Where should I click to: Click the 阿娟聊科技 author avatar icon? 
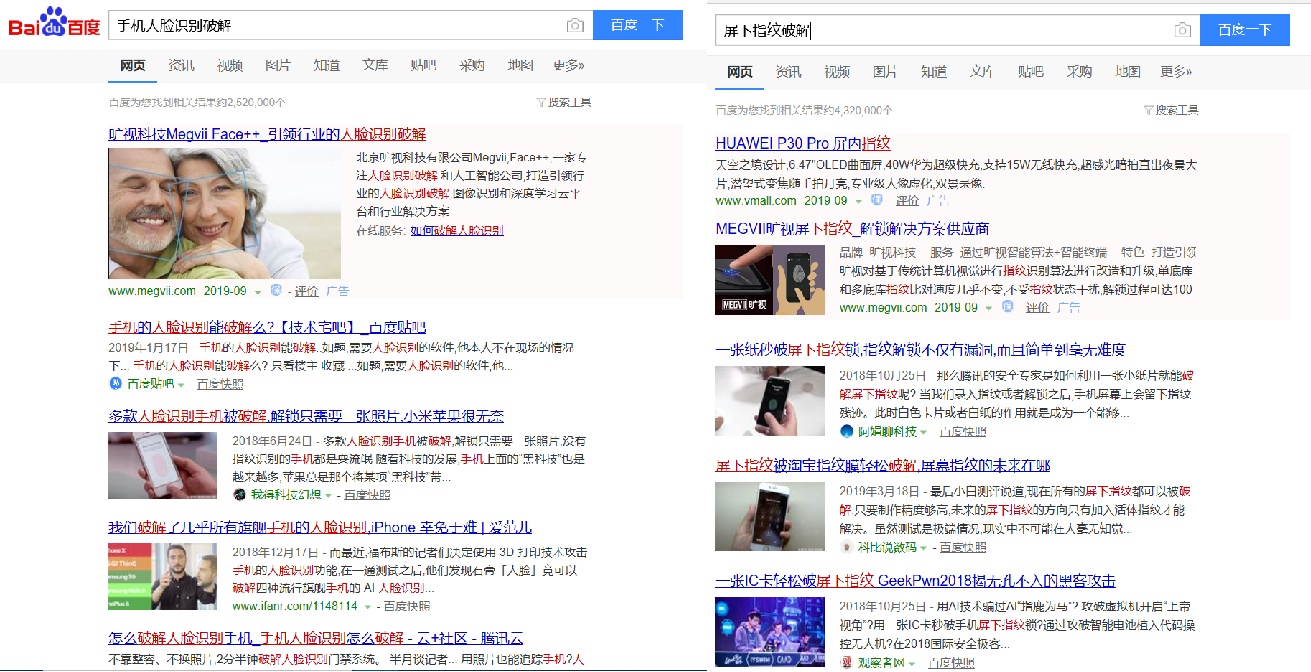(846, 431)
